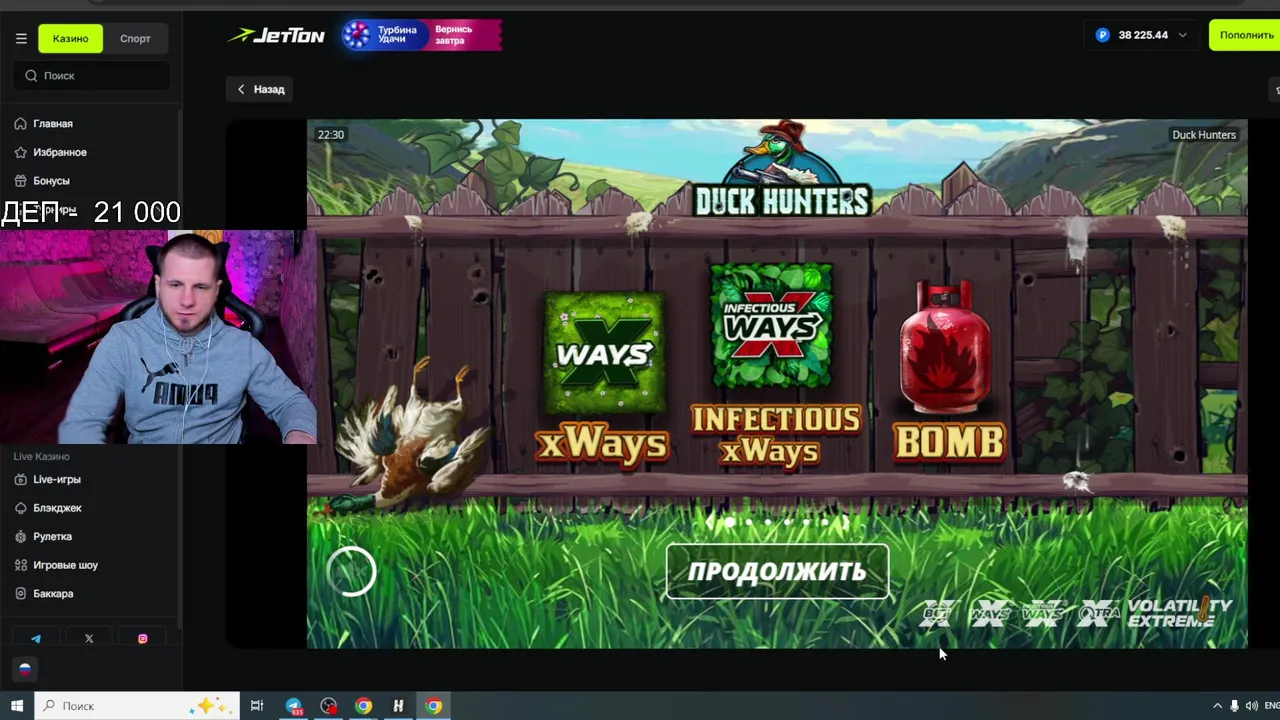
Task: Click the JetTon logo
Action: coord(276,36)
